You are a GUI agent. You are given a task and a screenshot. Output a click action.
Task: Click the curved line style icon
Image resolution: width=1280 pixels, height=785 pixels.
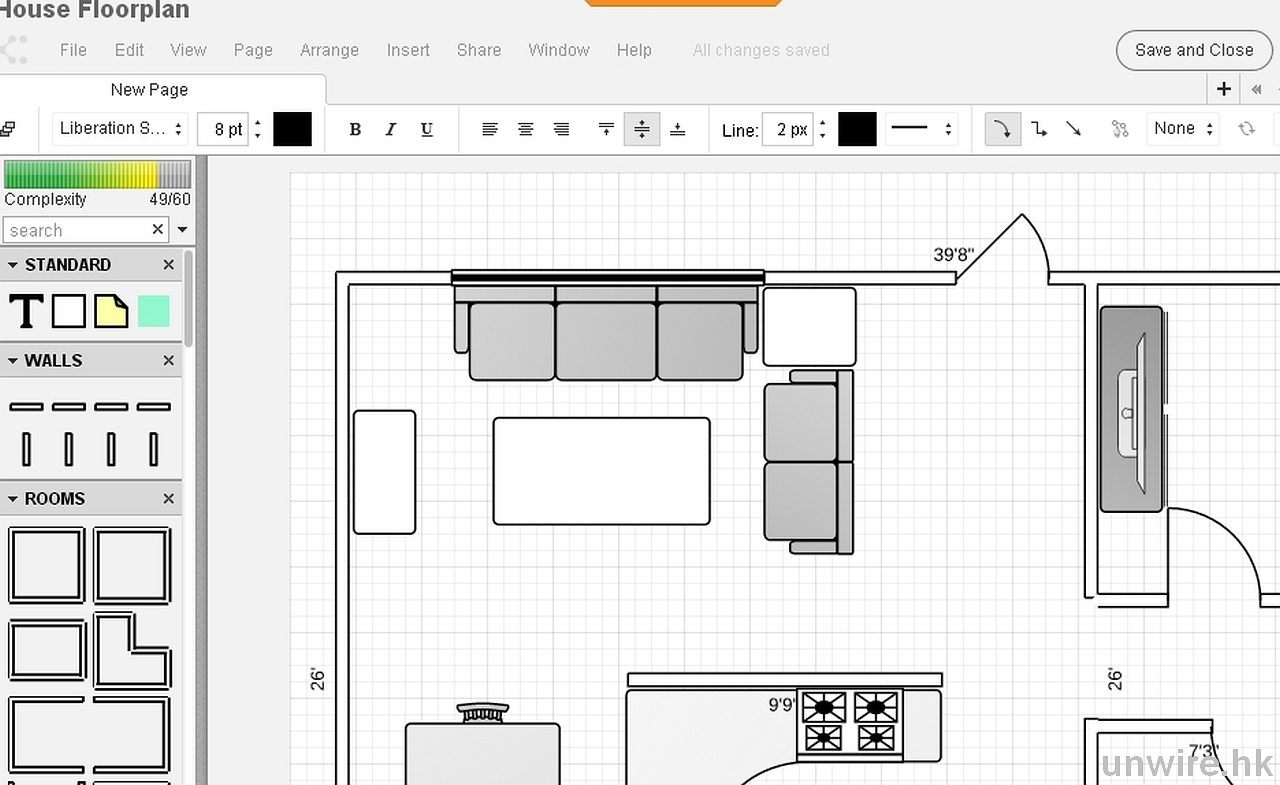[1003, 129]
